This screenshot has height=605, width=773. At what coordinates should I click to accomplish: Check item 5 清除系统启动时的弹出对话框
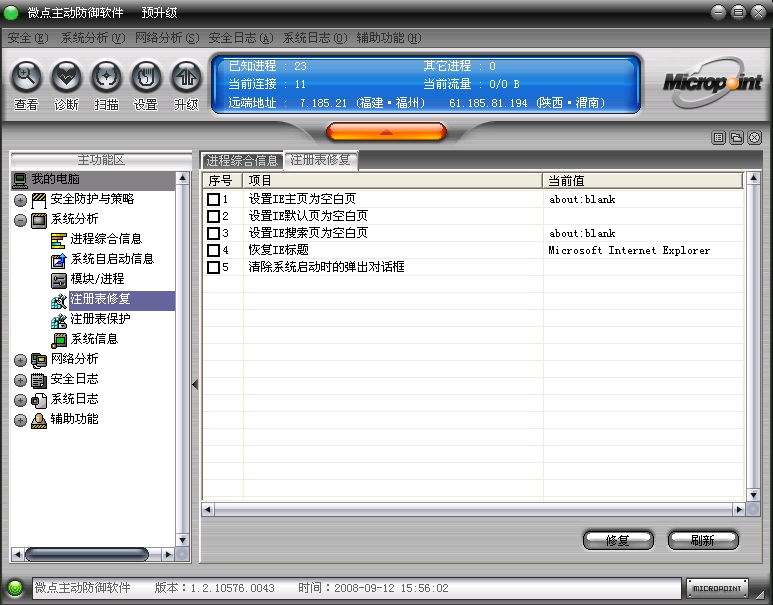pyautogui.click(x=213, y=267)
